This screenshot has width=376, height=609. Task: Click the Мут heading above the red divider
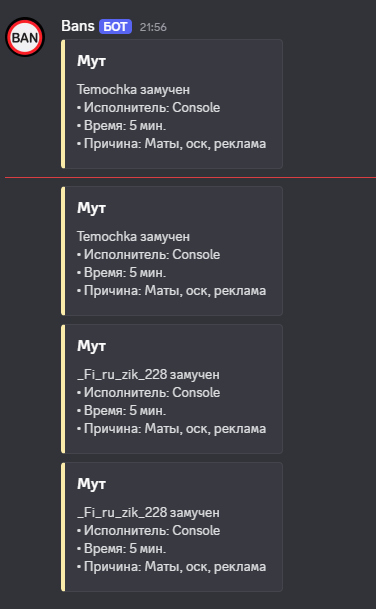tap(91, 61)
